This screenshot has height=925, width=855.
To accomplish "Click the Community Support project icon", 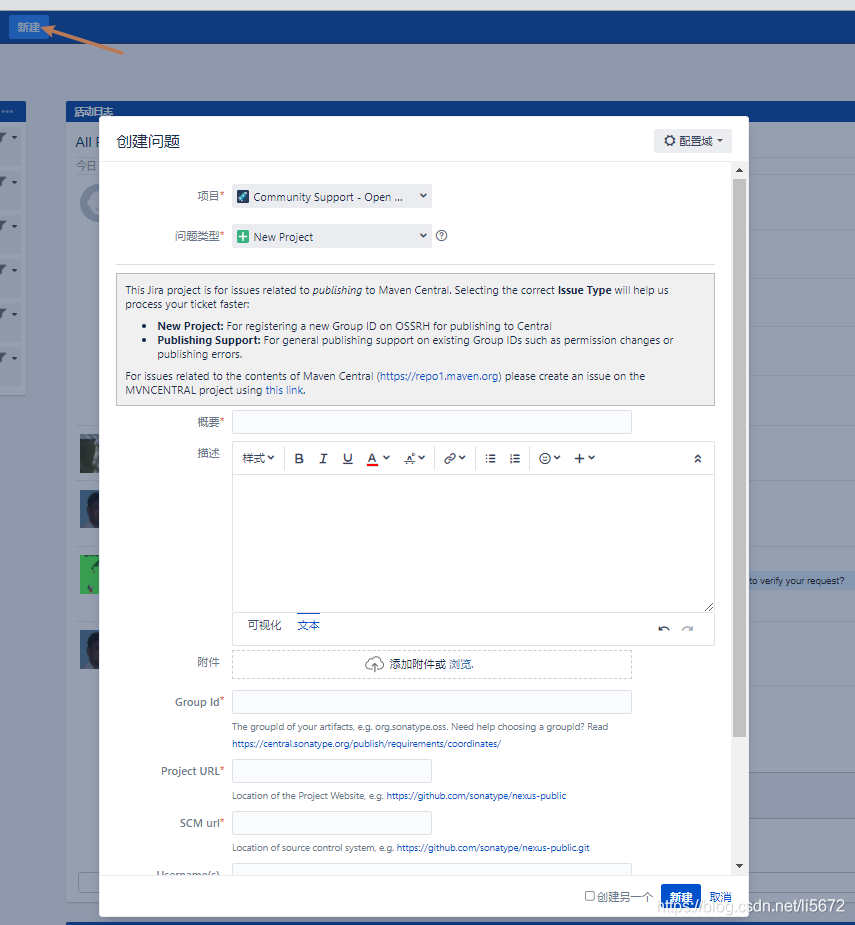I will tap(243, 196).
